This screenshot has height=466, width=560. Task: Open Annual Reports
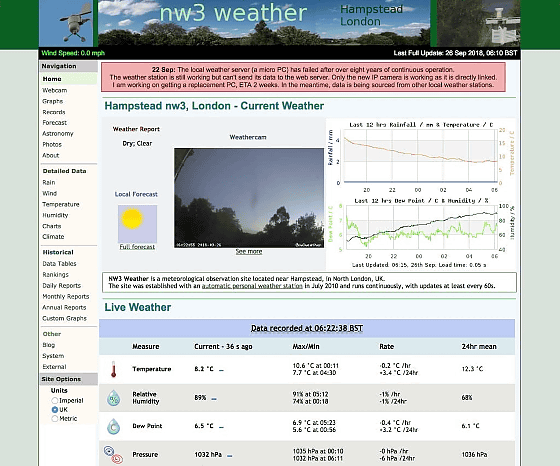click(x=64, y=307)
